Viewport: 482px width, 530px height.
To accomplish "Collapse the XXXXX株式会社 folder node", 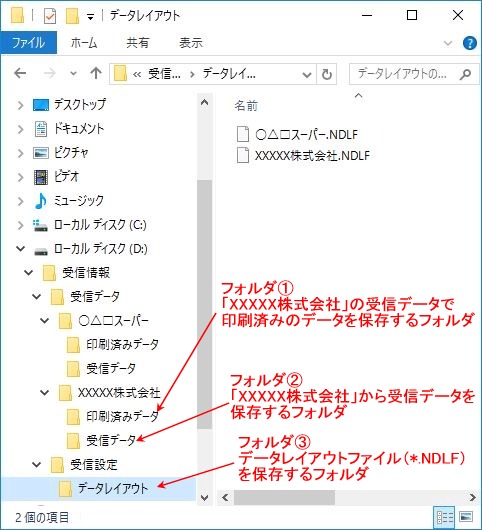I will [x=45, y=393].
